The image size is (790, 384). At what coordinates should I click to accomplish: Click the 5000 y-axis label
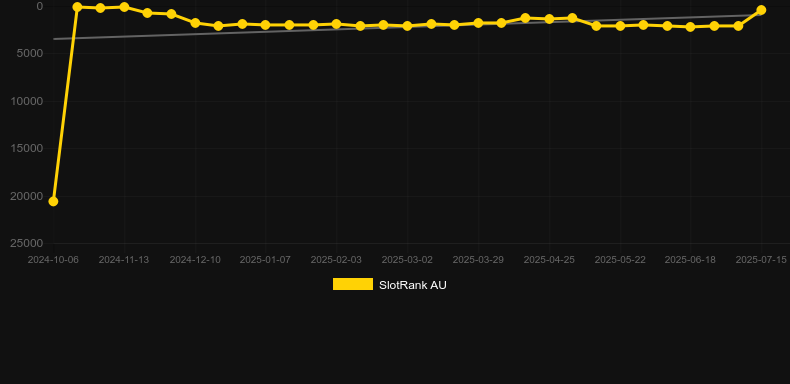click(30, 53)
